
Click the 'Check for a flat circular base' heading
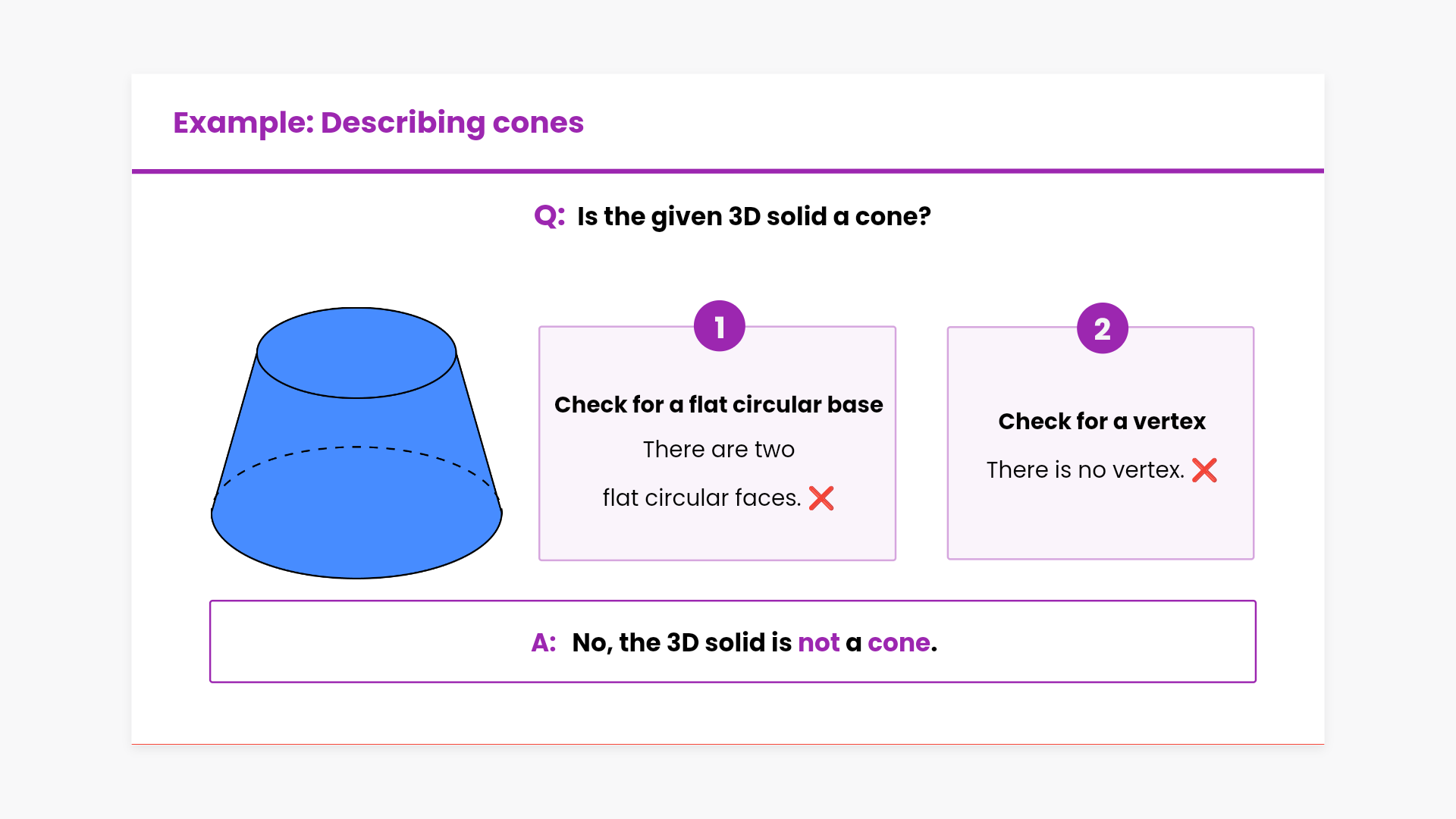tap(718, 405)
